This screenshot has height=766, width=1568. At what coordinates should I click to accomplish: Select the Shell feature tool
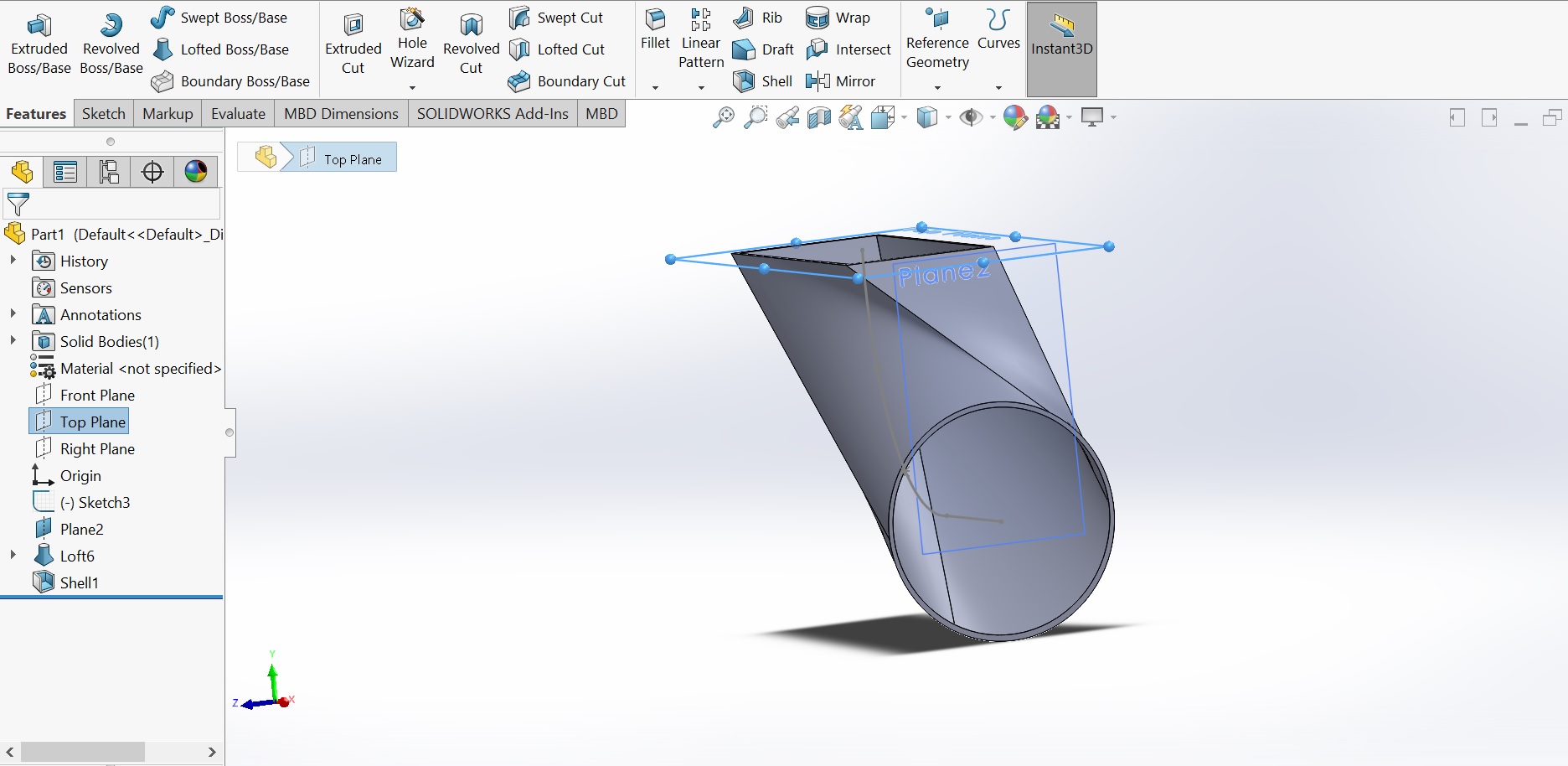[761, 81]
